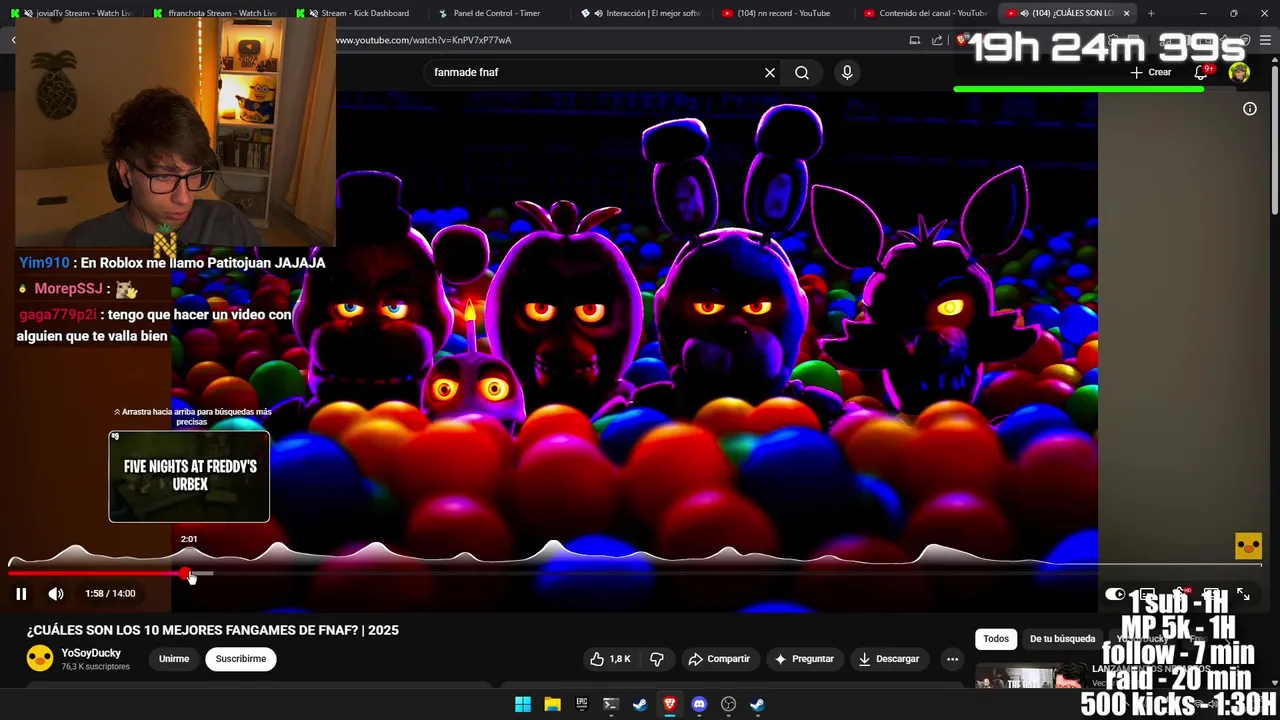Click the share page icon in address bar
1280x720 pixels.
click(x=937, y=40)
